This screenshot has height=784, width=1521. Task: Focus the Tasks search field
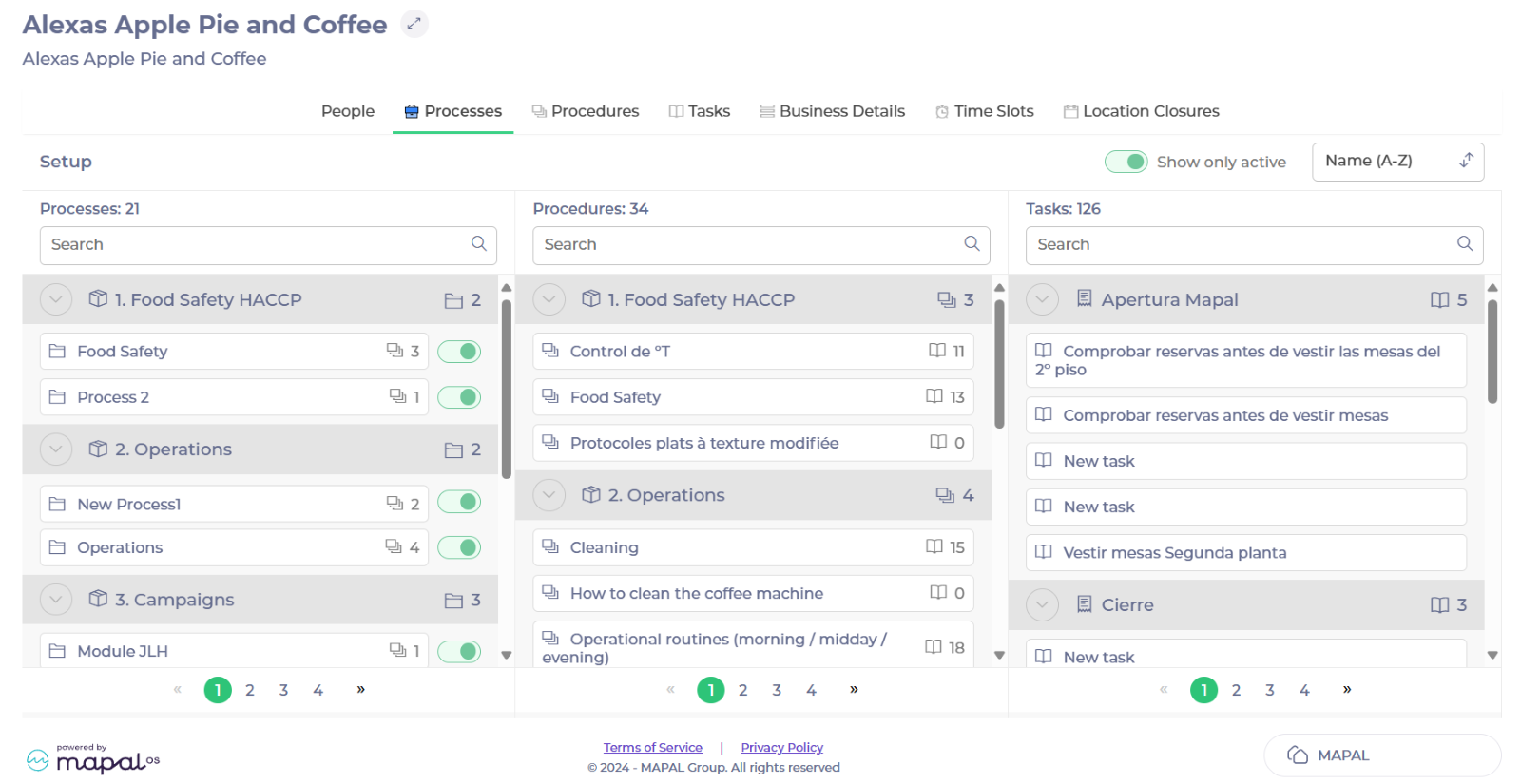point(1255,245)
